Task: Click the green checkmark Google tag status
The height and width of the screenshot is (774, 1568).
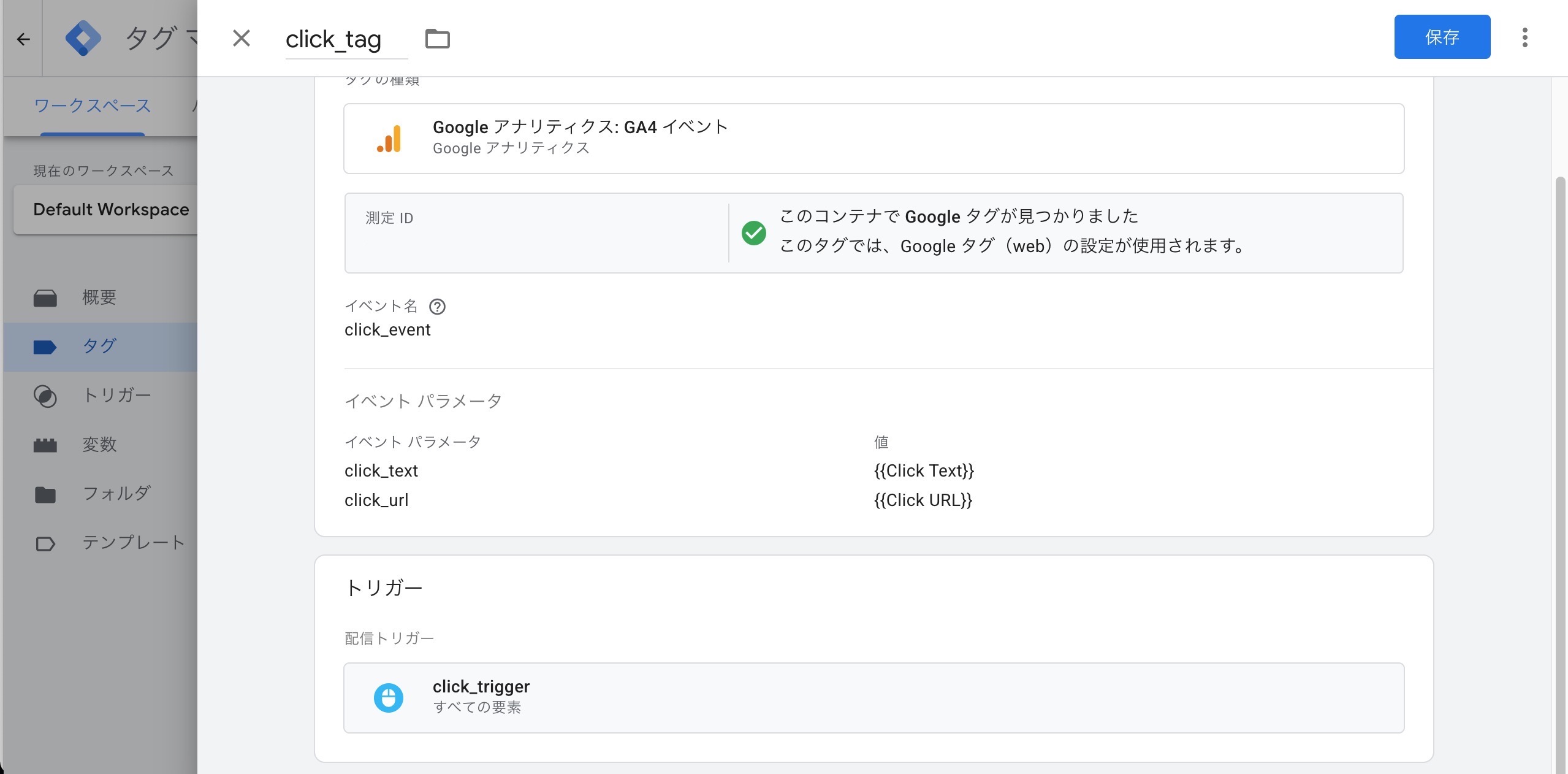Action: [753, 233]
